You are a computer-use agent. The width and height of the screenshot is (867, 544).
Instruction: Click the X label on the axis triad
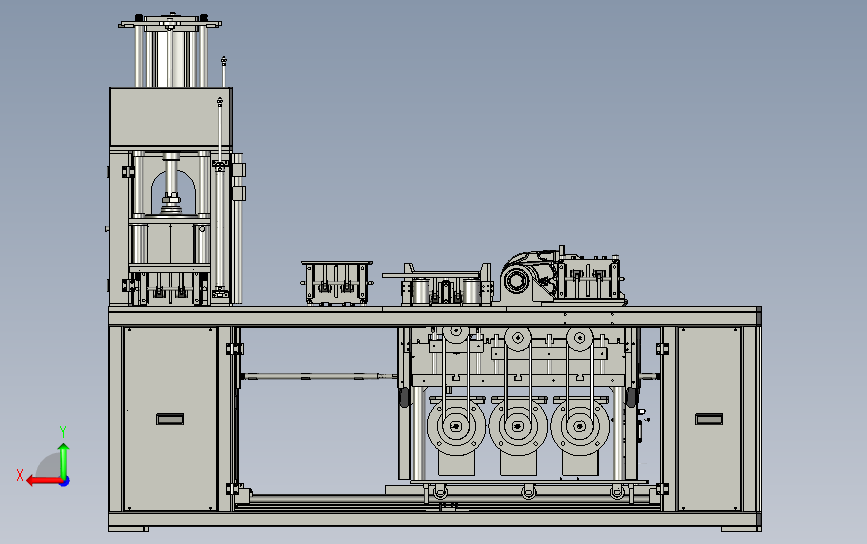(20, 475)
